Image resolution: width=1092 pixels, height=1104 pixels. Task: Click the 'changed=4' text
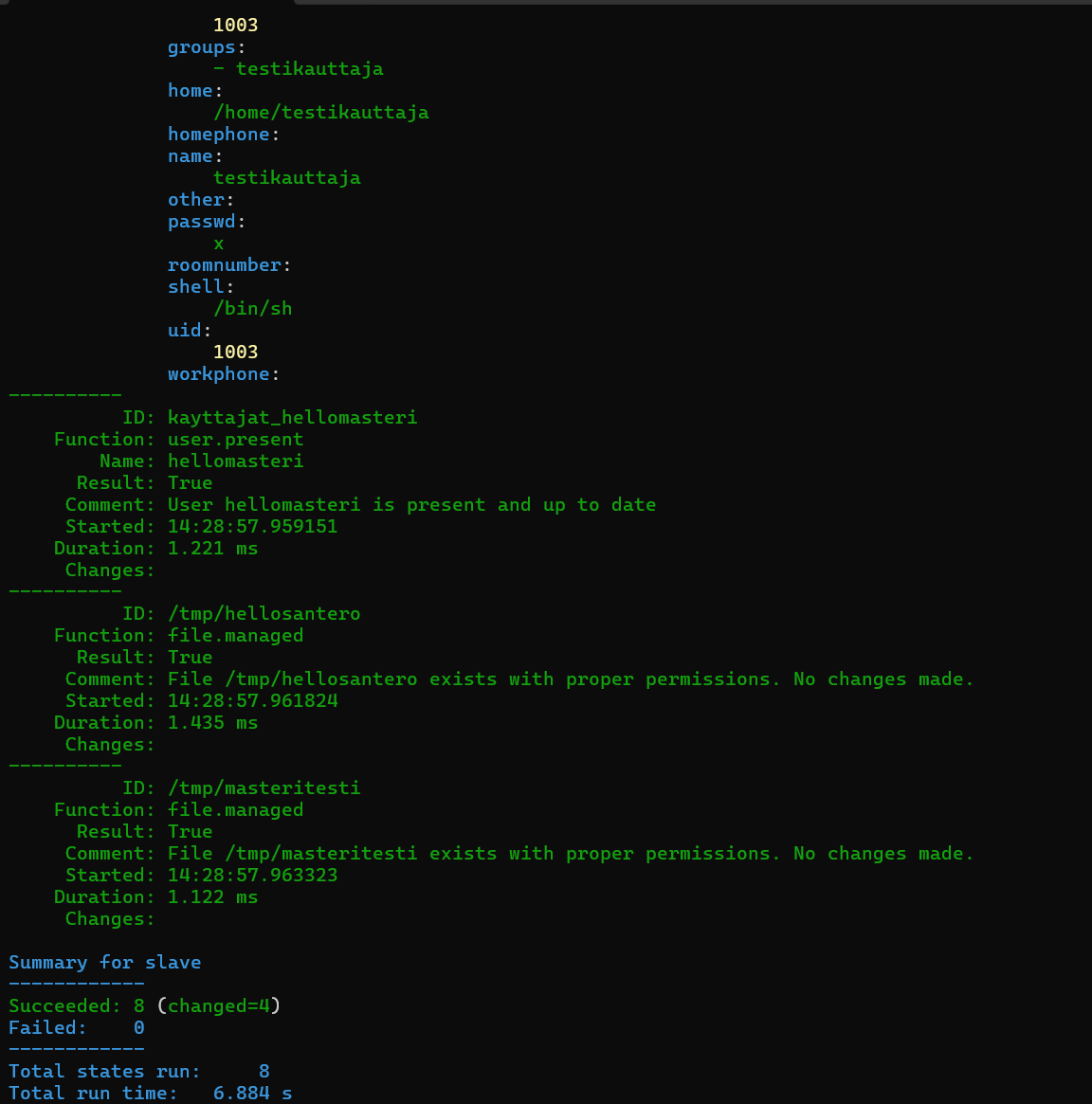(x=218, y=1005)
